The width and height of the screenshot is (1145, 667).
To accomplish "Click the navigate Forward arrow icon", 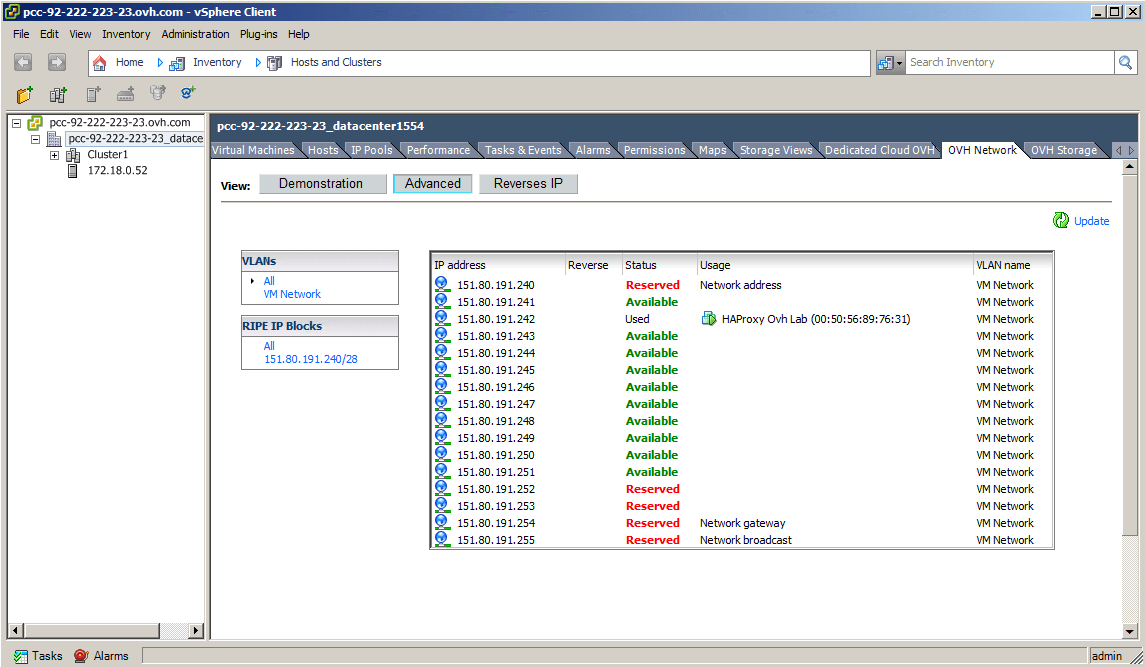I will coord(56,62).
